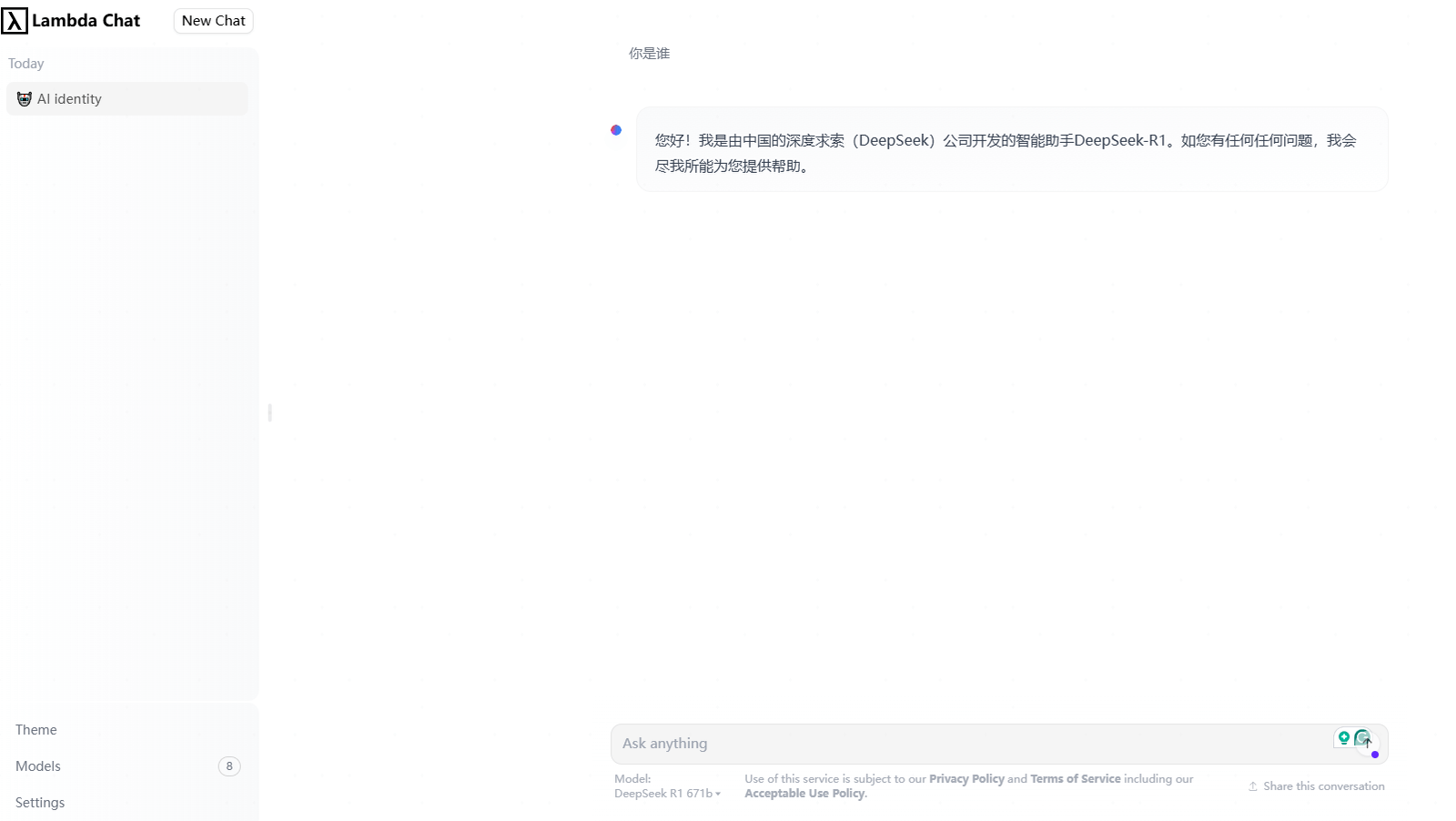The width and height of the screenshot is (1456, 821).
Task: Click the Today section label
Action: 26,64
